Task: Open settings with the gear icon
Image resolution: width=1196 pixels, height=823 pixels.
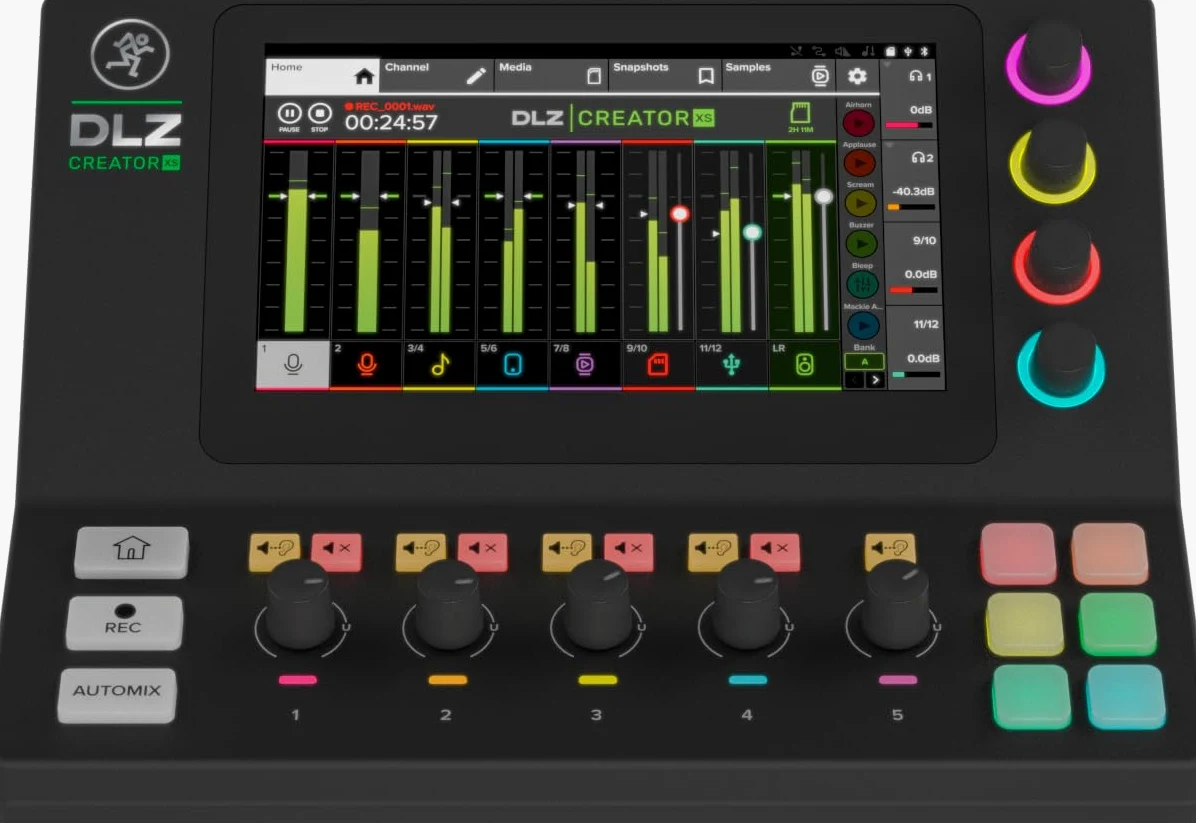Action: pos(857,76)
